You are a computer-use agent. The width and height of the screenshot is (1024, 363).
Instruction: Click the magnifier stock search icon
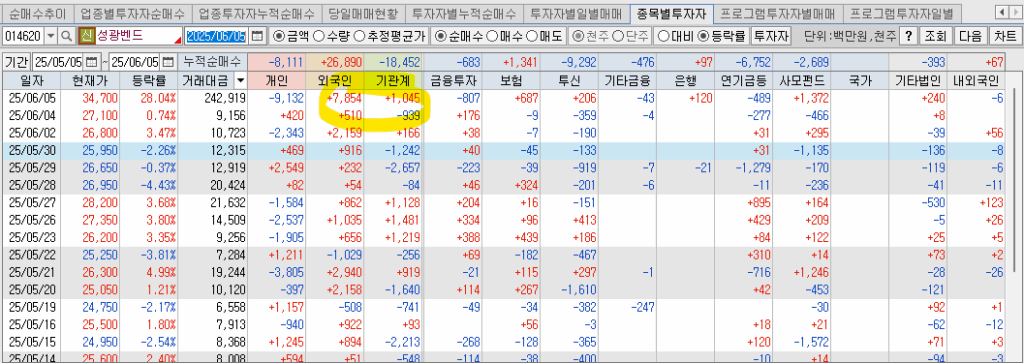point(67,36)
